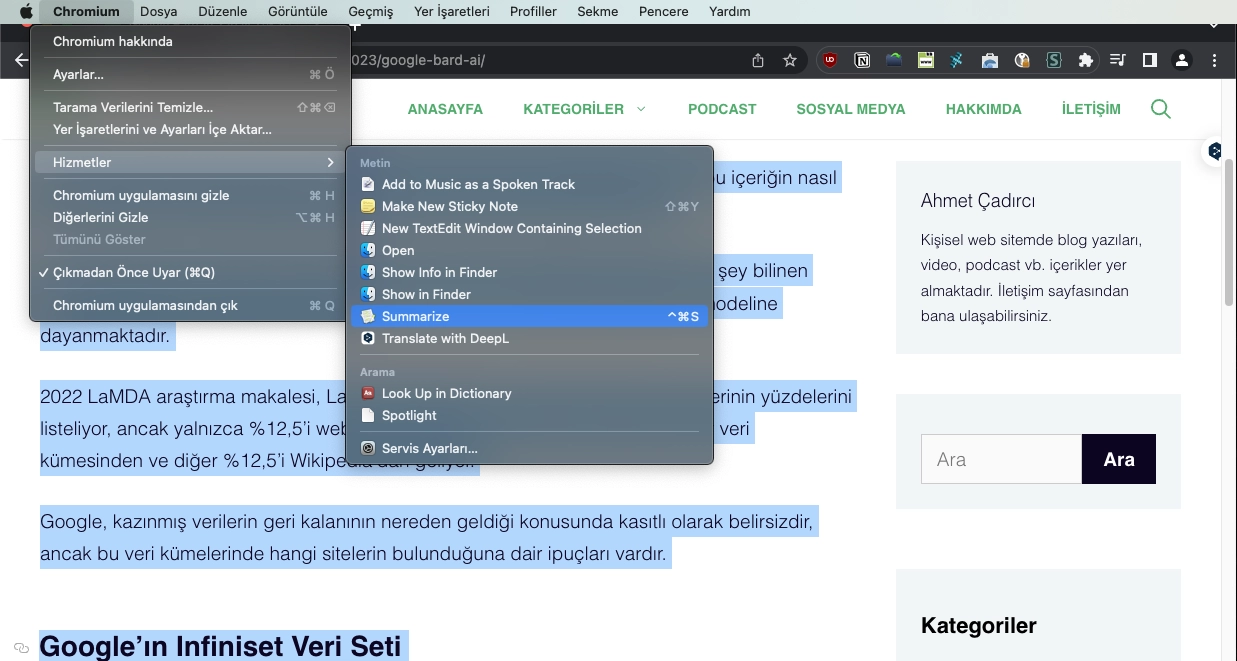Select Look Up in Dictionary

531,393
